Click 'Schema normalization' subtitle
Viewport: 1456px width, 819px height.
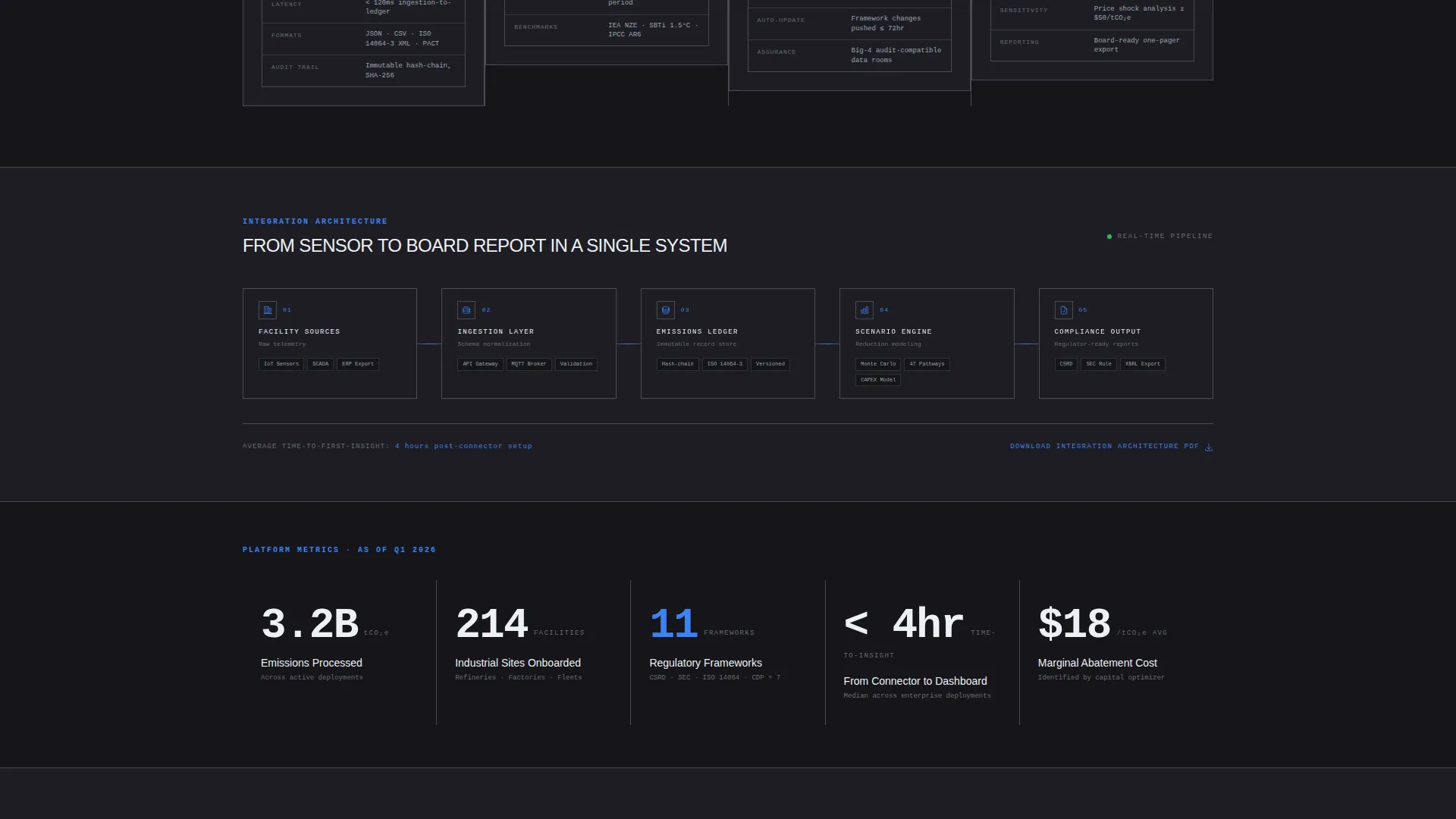point(494,344)
